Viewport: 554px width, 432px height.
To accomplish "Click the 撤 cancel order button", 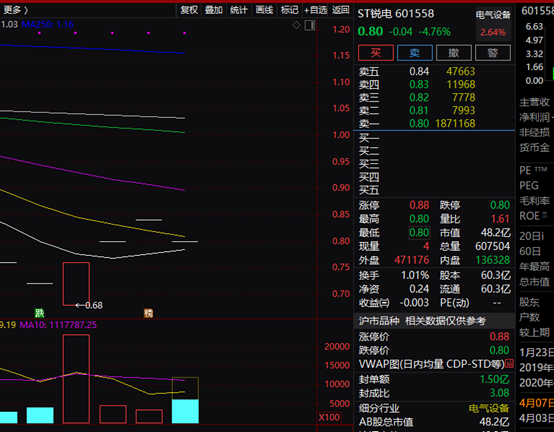I will (x=454, y=53).
